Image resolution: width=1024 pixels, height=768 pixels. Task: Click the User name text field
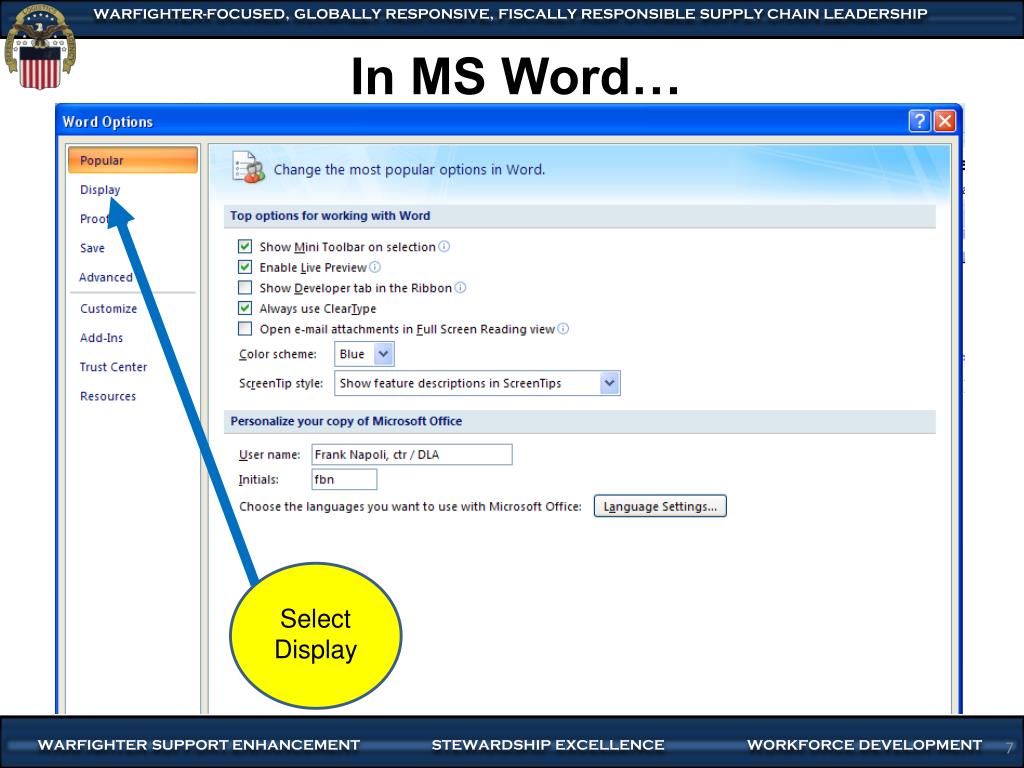point(412,455)
